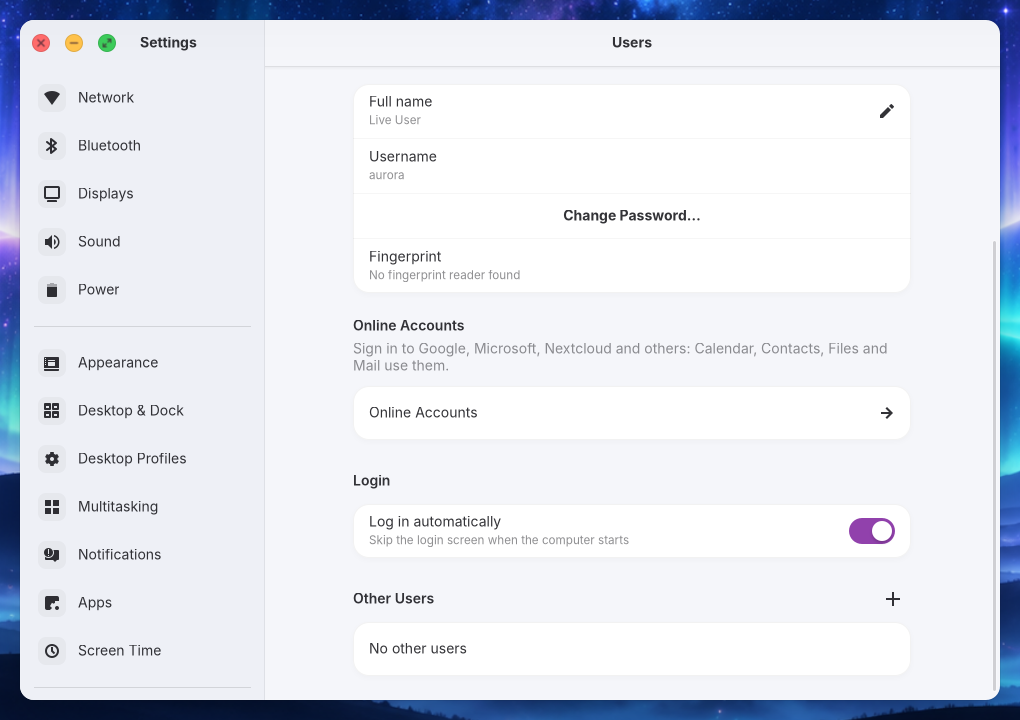Open the Online Accounts row
The height and width of the screenshot is (720, 1020).
[632, 413]
